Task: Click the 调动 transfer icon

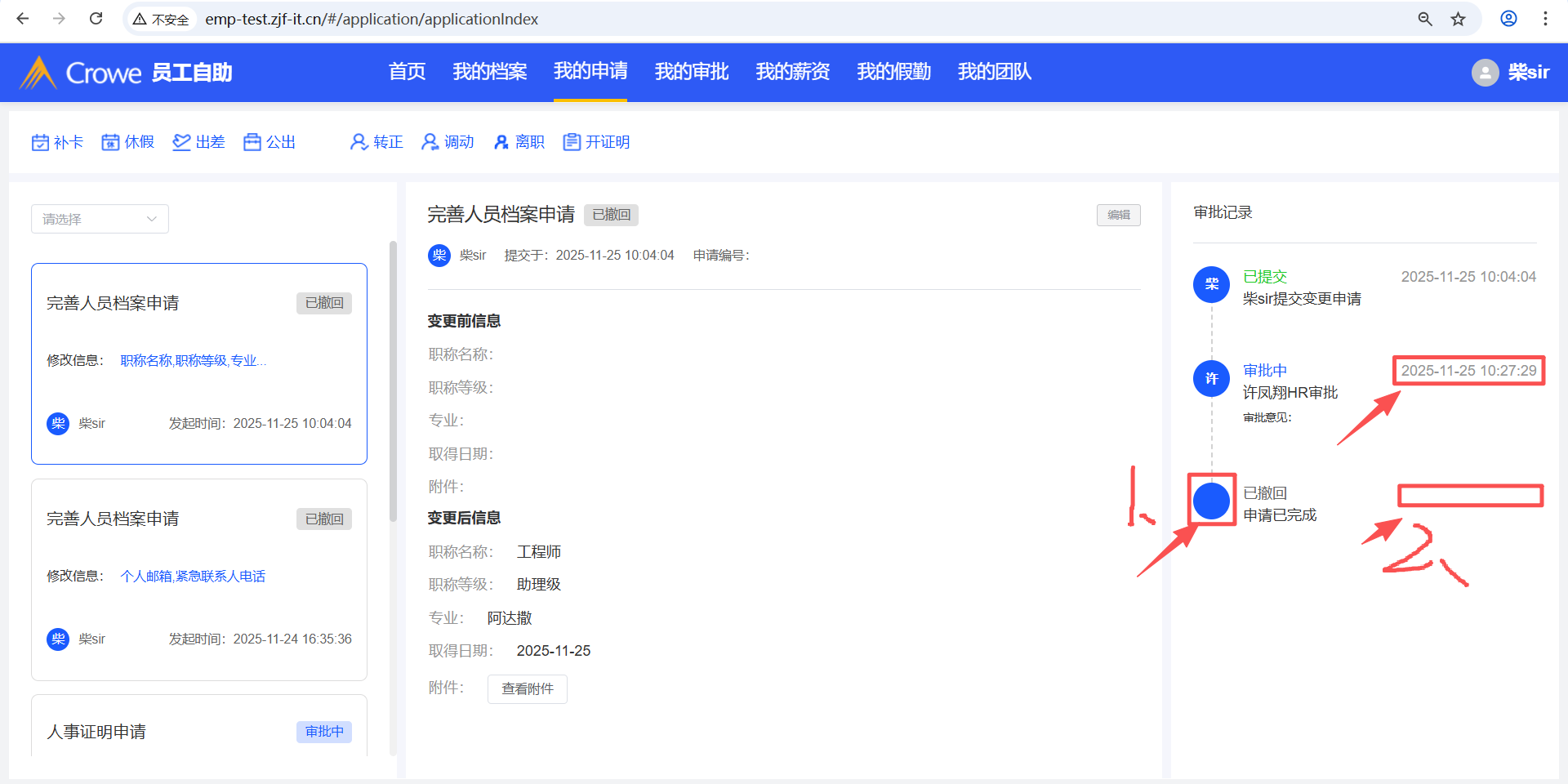Action: (x=430, y=142)
